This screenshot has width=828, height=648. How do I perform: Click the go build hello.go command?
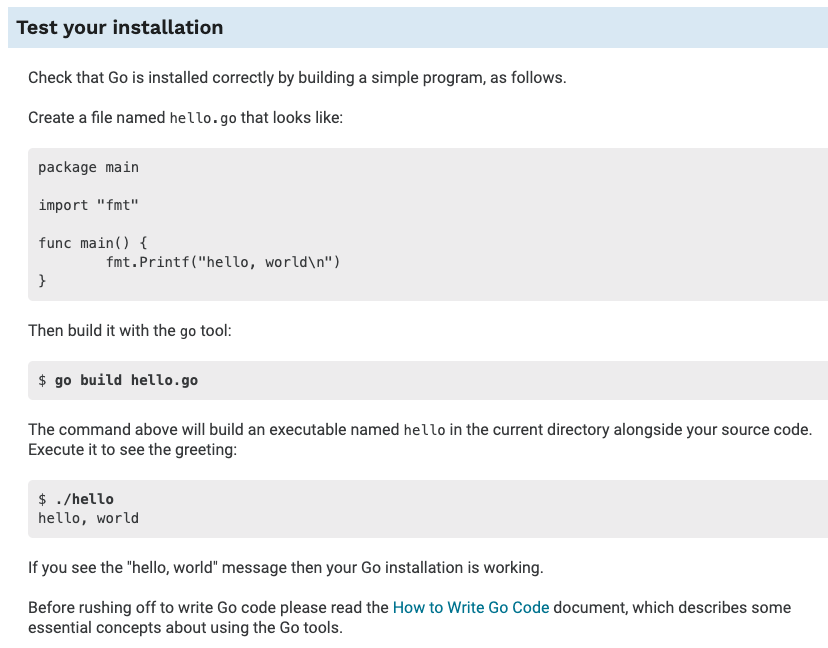tap(126, 380)
